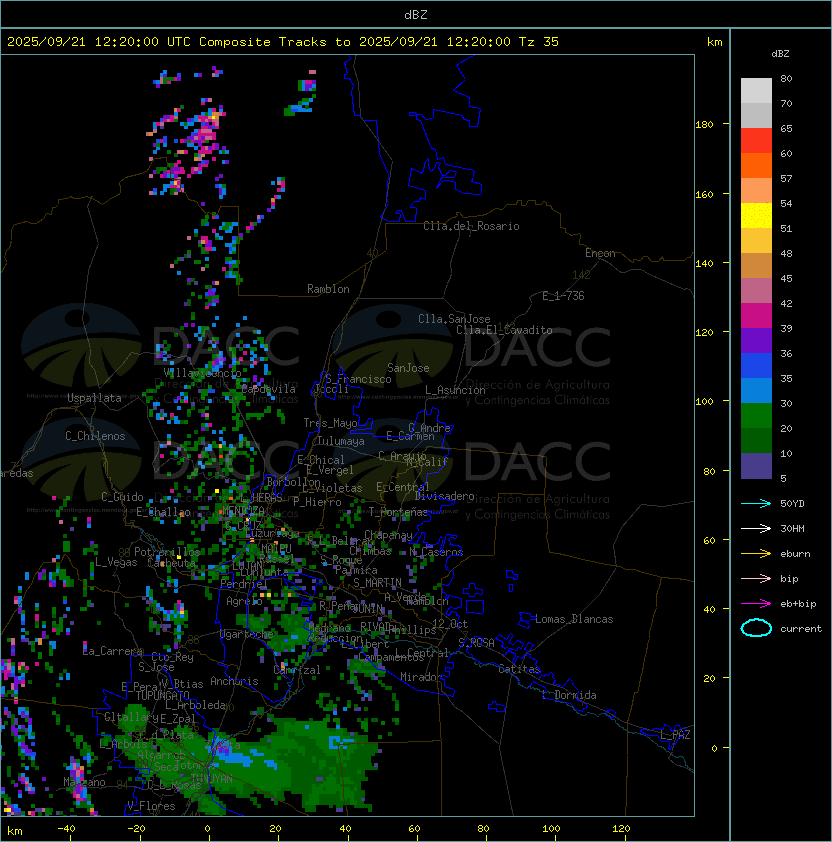The height and width of the screenshot is (842, 832).
Task: Click the Tres_Mayo place label
Action: tap(330, 423)
